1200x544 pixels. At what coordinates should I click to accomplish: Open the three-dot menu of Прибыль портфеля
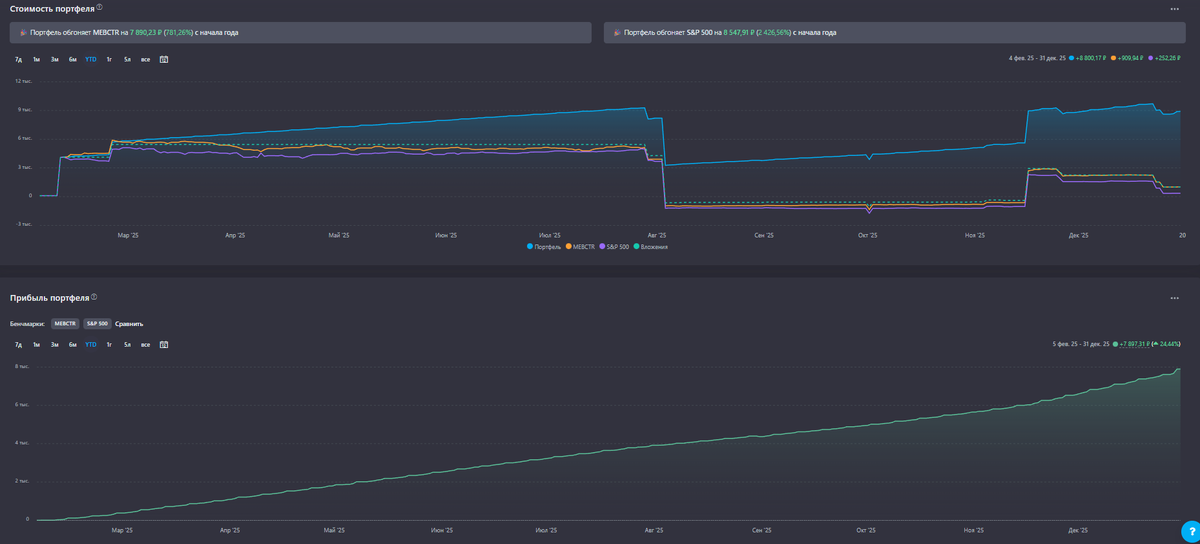coord(1174,298)
